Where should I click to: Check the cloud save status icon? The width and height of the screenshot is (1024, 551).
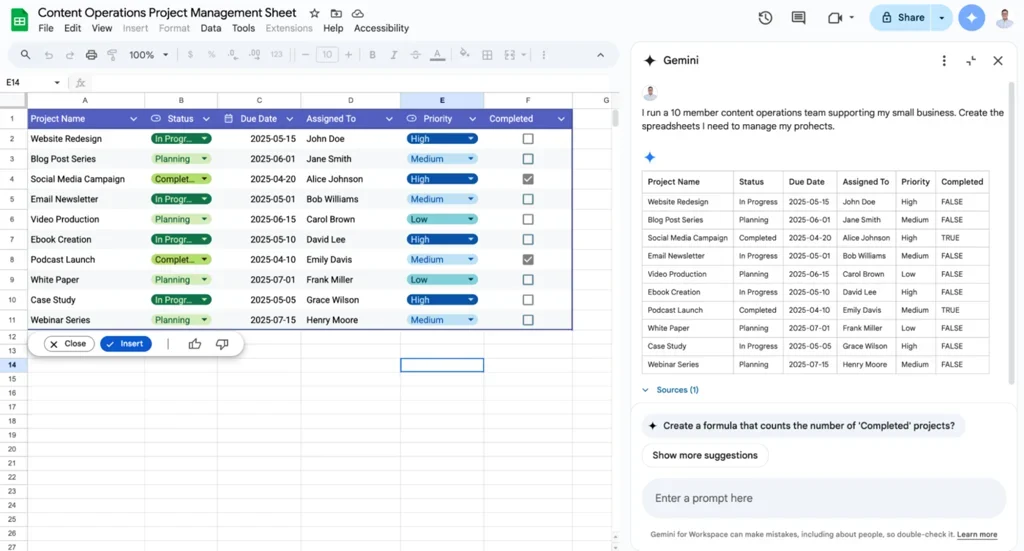coord(358,13)
